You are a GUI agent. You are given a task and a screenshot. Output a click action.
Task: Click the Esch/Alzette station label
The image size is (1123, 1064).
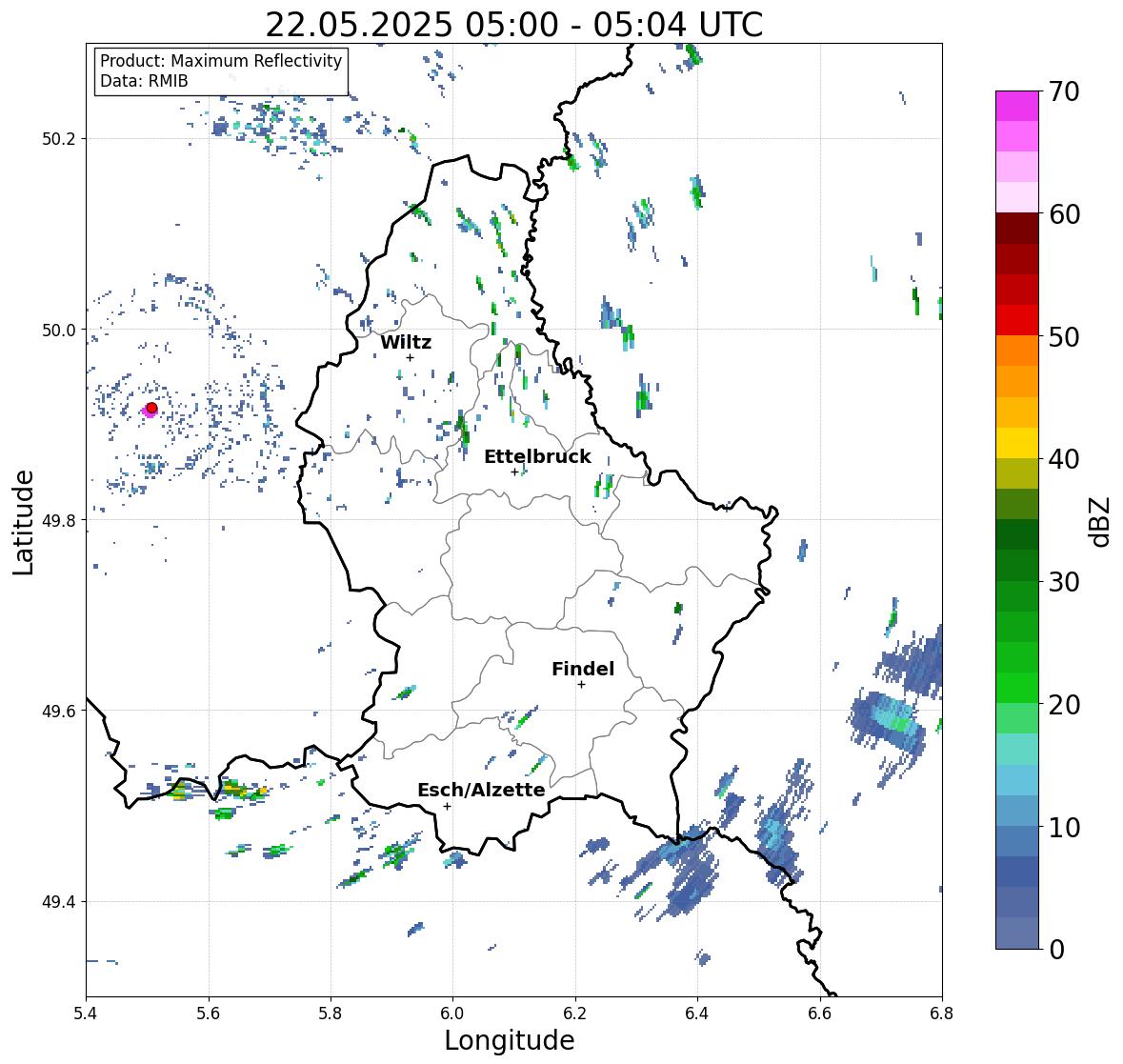(x=481, y=790)
